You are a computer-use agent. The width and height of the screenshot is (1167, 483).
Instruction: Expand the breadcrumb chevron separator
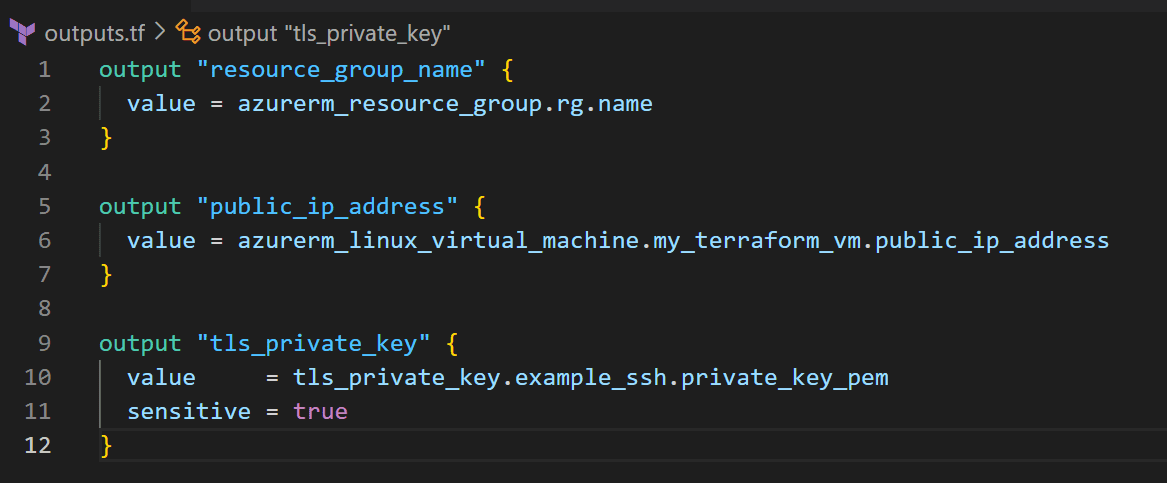(x=160, y=32)
